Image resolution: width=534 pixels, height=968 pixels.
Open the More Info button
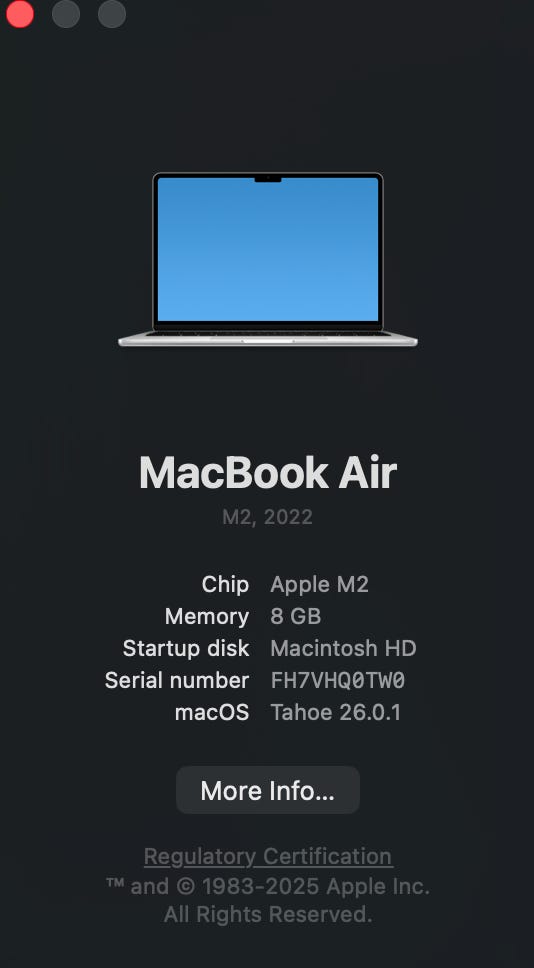pos(267,790)
